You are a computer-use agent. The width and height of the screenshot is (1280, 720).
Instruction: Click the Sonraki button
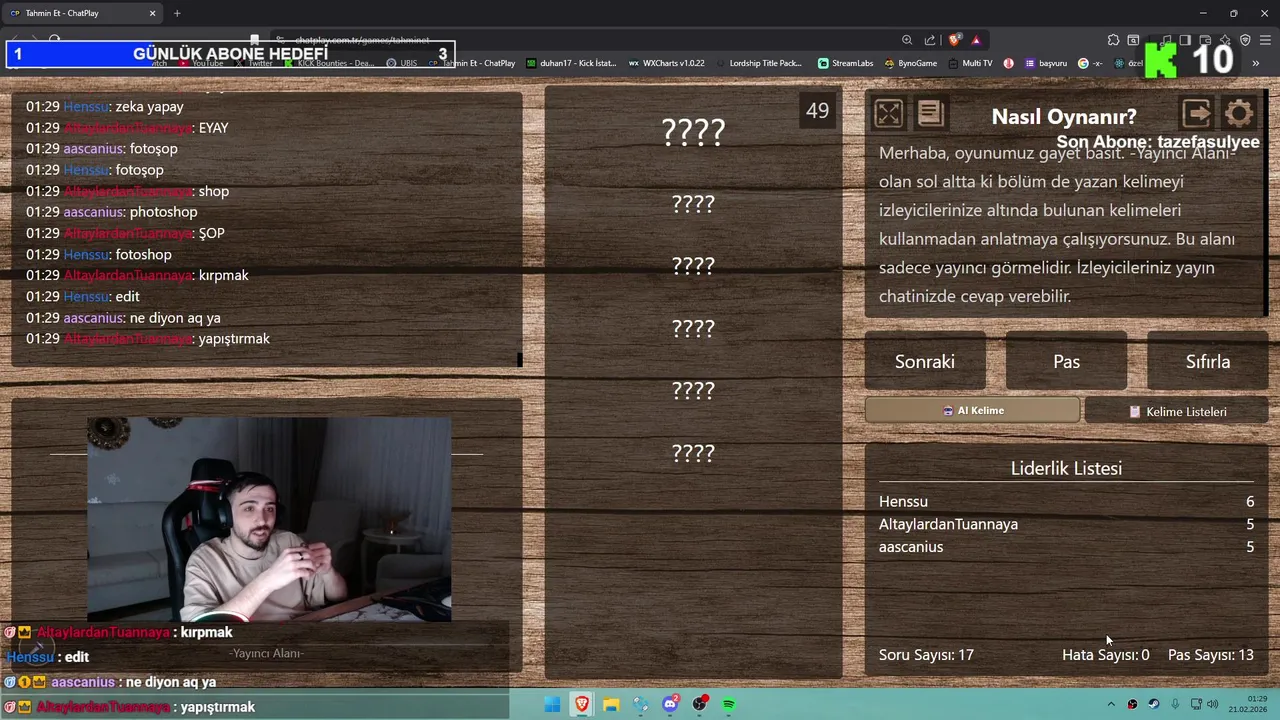tap(925, 362)
